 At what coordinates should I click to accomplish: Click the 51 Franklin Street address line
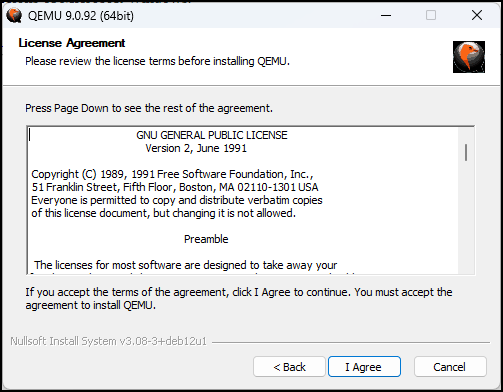coord(175,187)
